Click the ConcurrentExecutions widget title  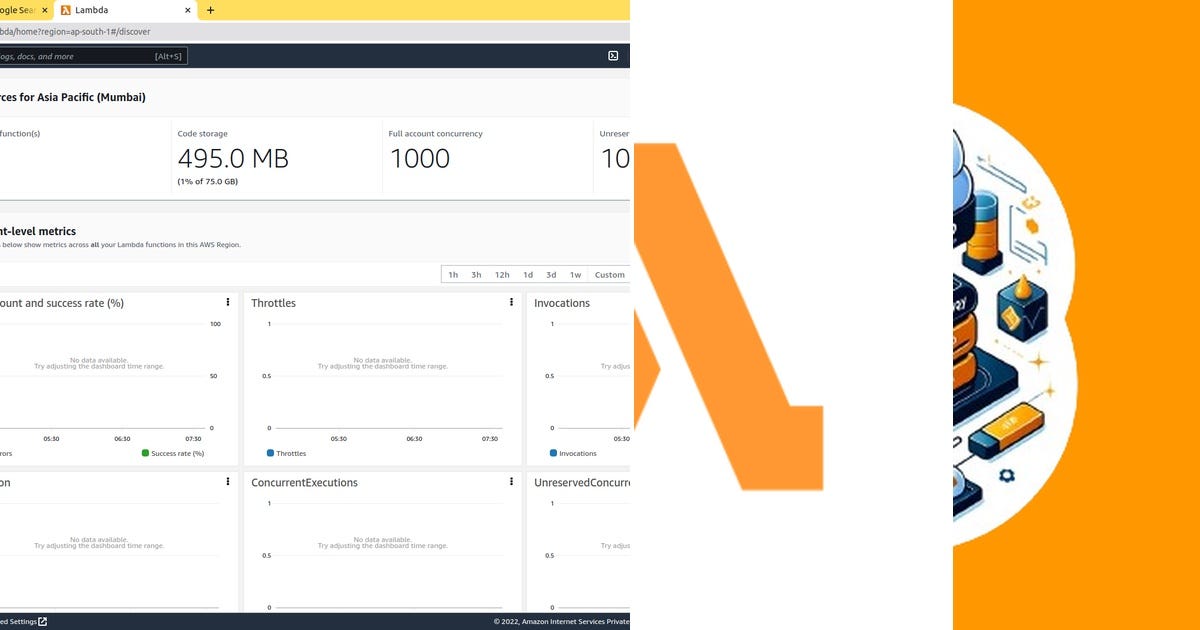pyautogui.click(x=304, y=482)
